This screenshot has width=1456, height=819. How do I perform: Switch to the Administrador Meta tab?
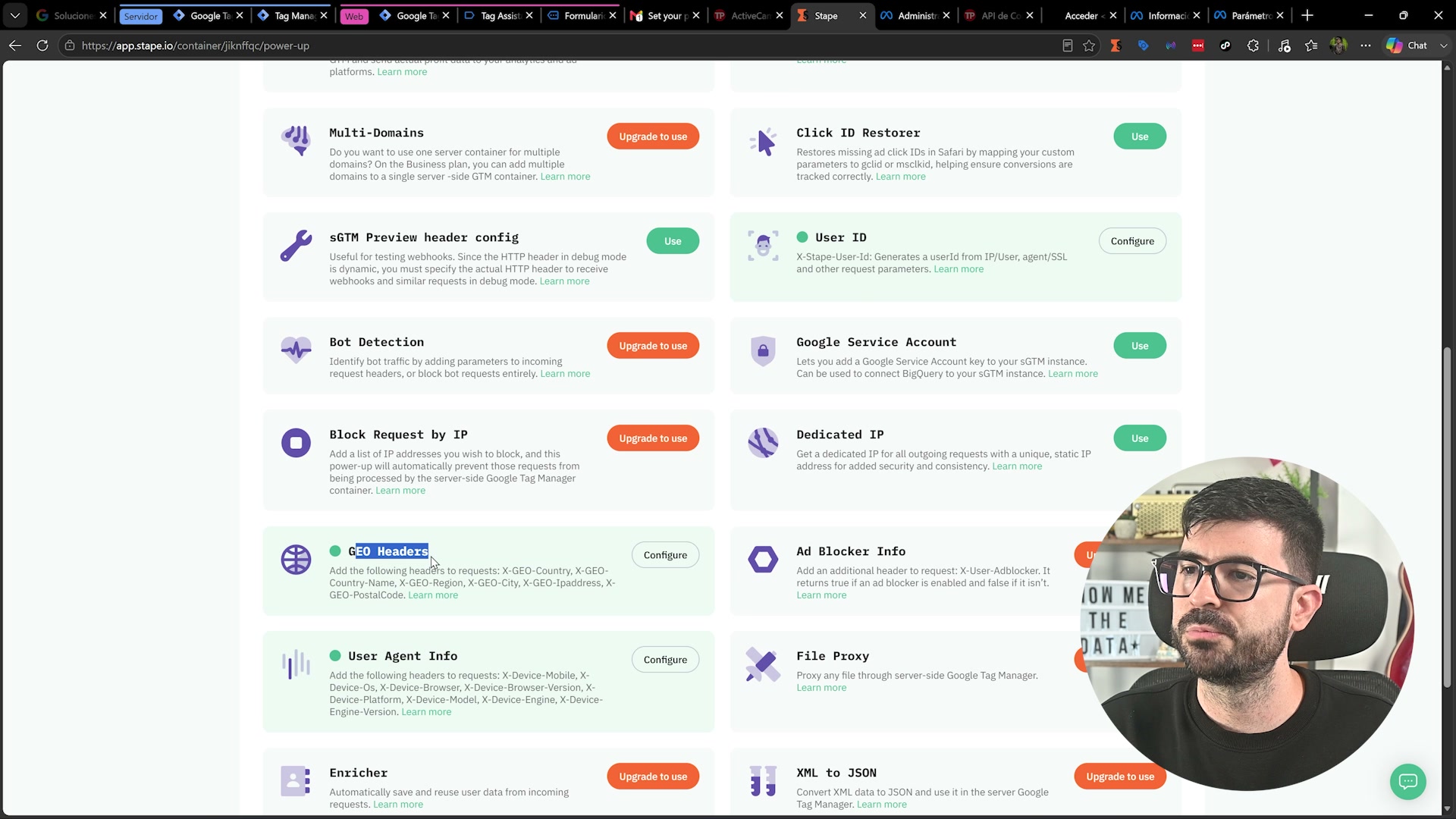point(916,15)
